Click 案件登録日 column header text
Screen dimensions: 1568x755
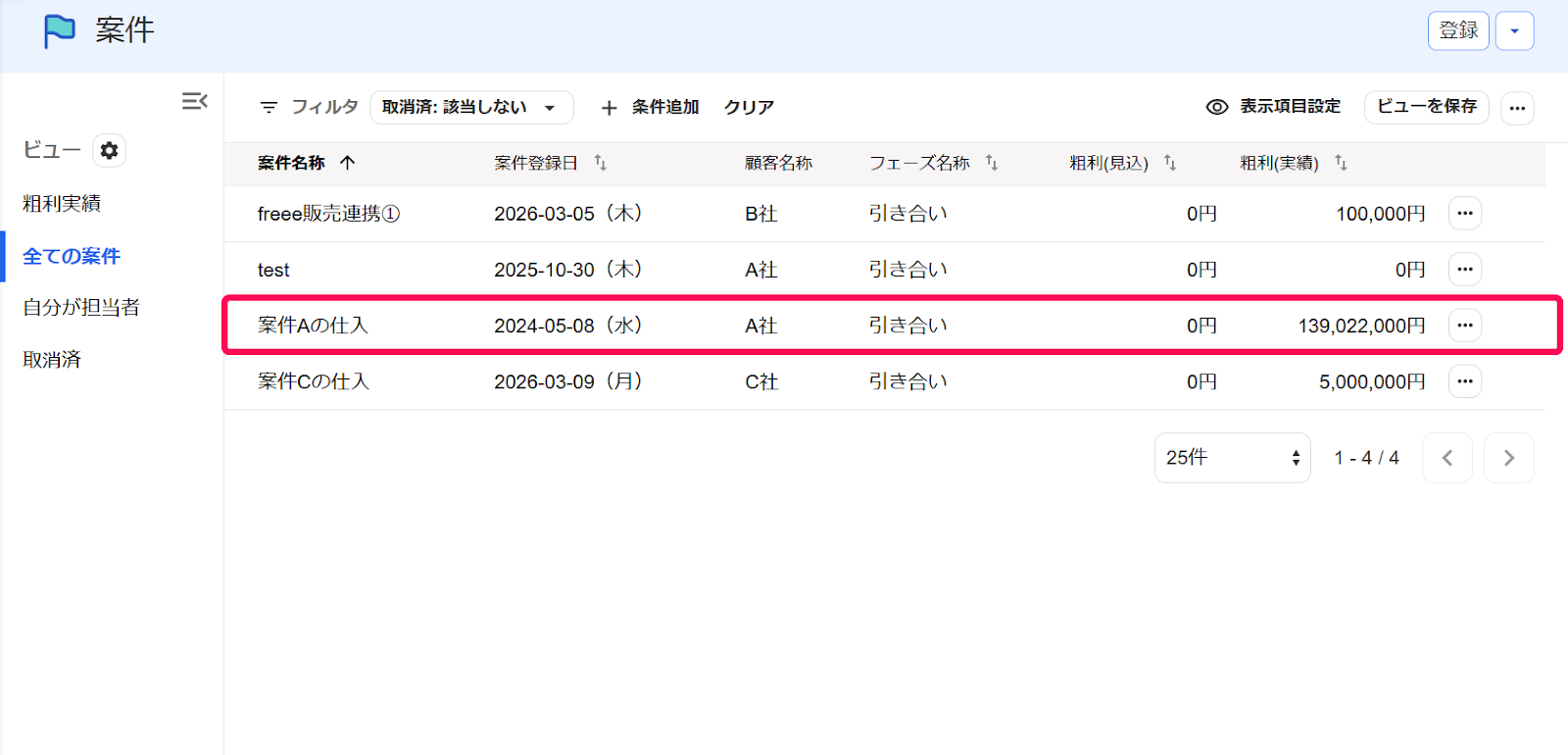(x=536, y=163)
